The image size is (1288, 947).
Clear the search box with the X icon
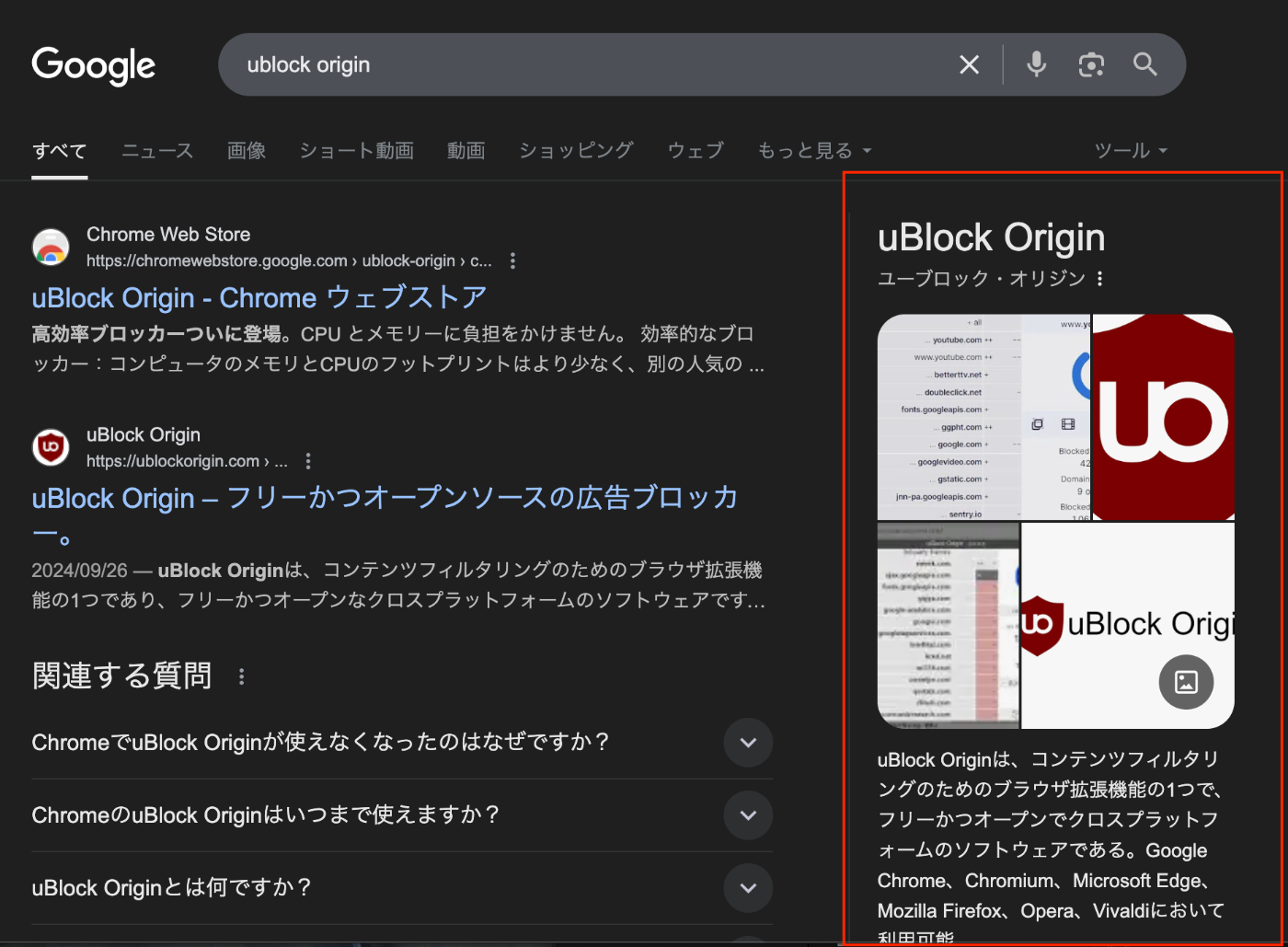point(969,64)
